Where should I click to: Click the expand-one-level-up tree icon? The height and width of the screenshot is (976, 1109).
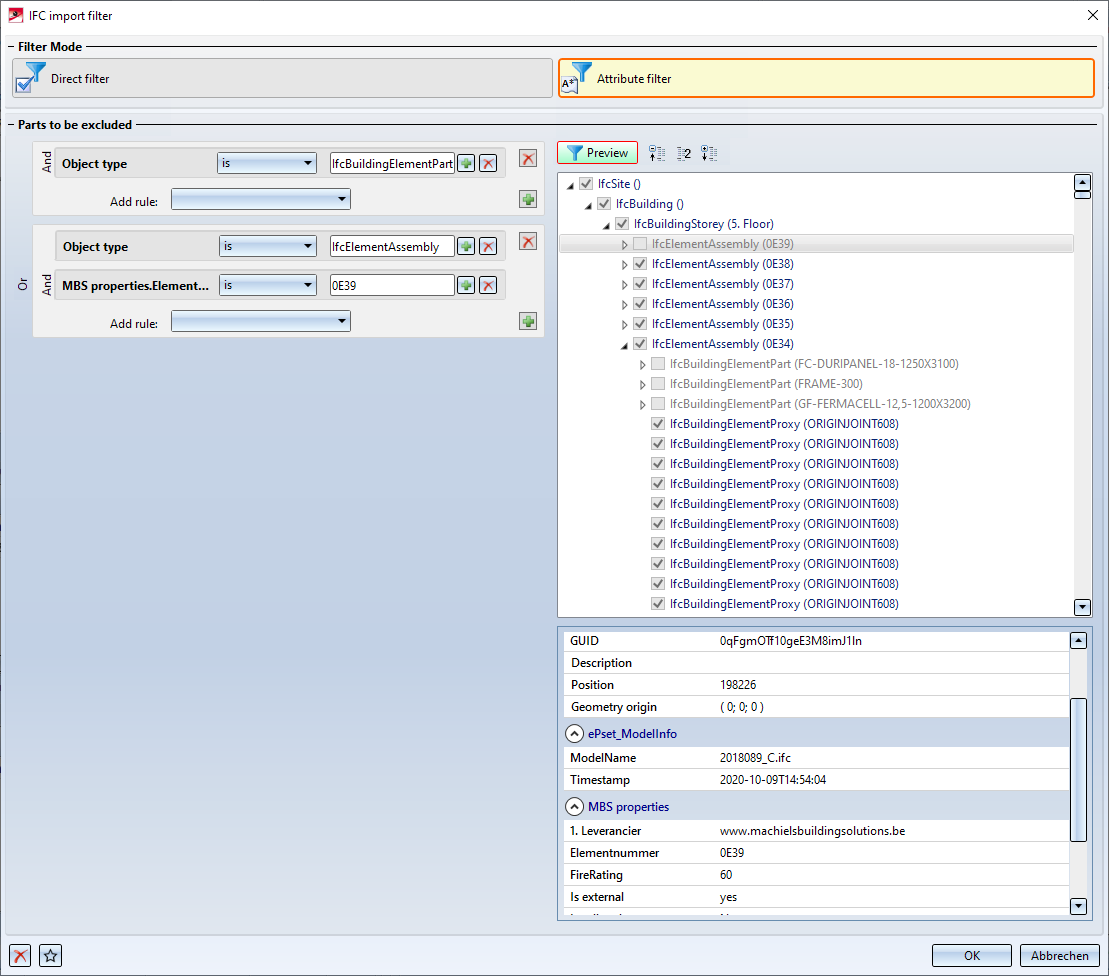click(x=657, y=153)
